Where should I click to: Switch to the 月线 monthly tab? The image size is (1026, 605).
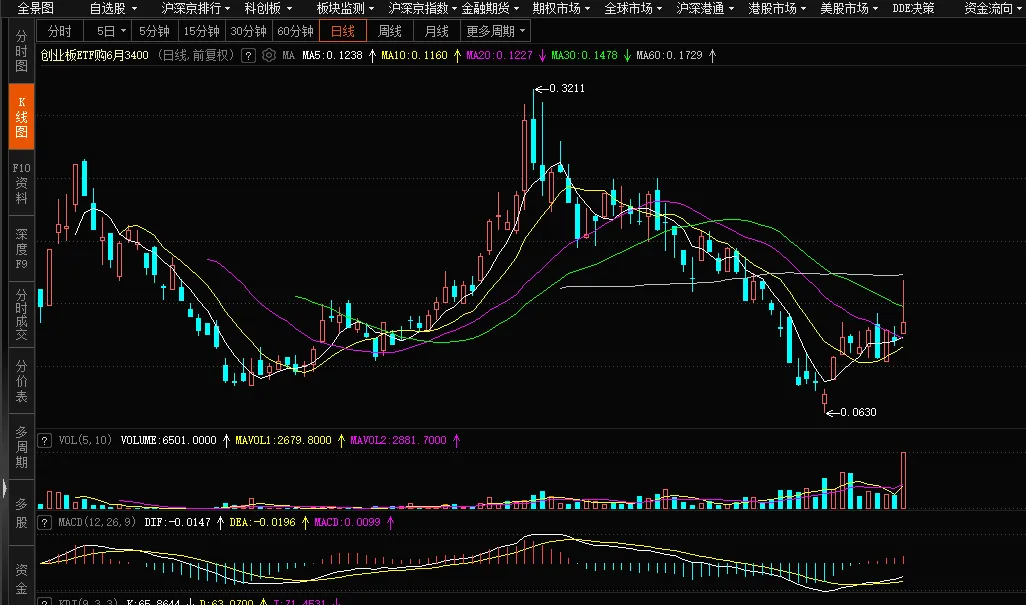click(436, 31)
